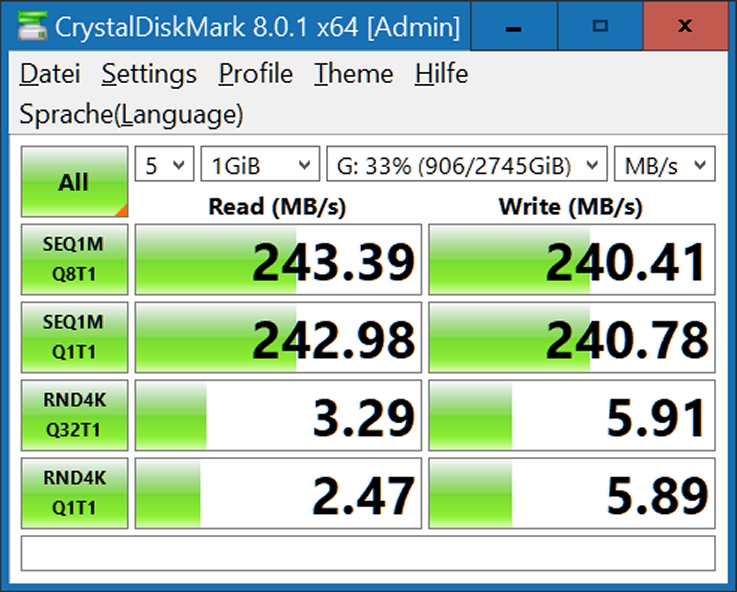The height and width of the screenshot is (592, 737).
Task: Minimize the CrystalDiskMark window
Action: point(514,26)
